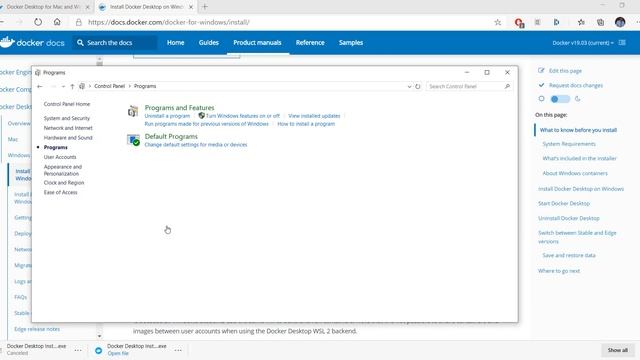Open the Docker v19.03 version dropdown
Viewport: 640px width, 360px height.
pyautogui.click(x=583, y=43)
